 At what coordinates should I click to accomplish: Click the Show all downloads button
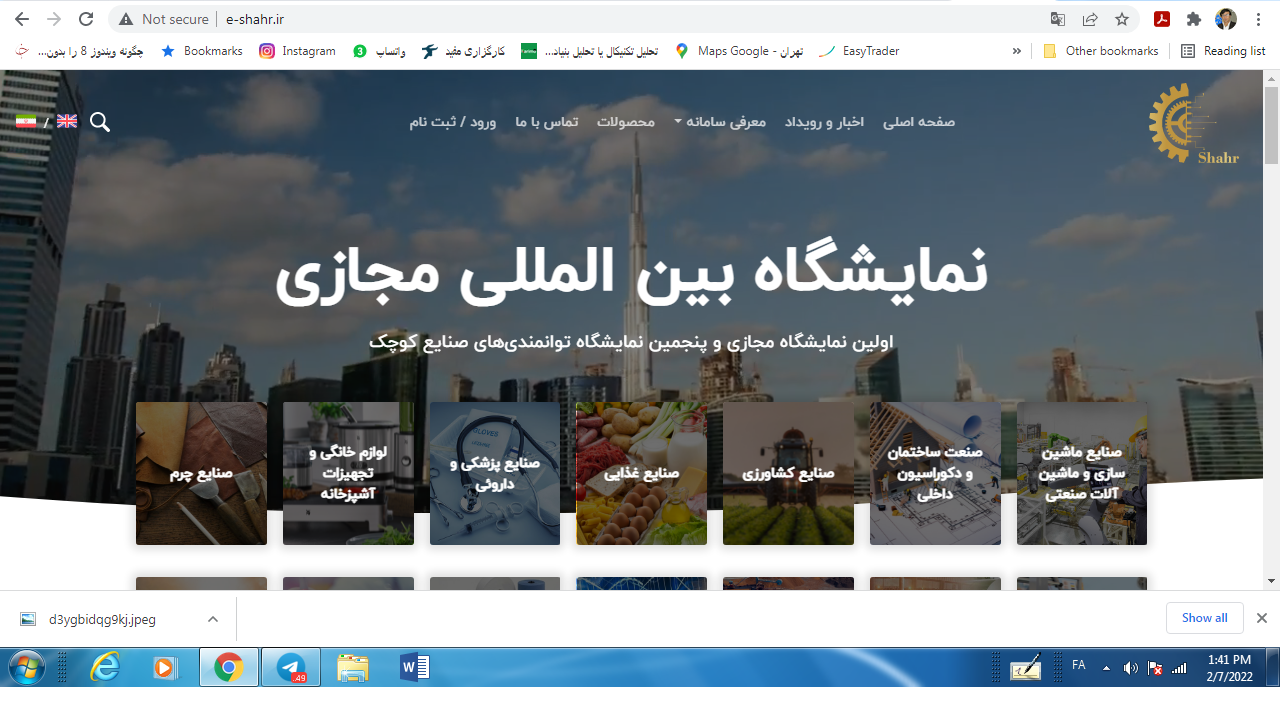[1204, 618]
